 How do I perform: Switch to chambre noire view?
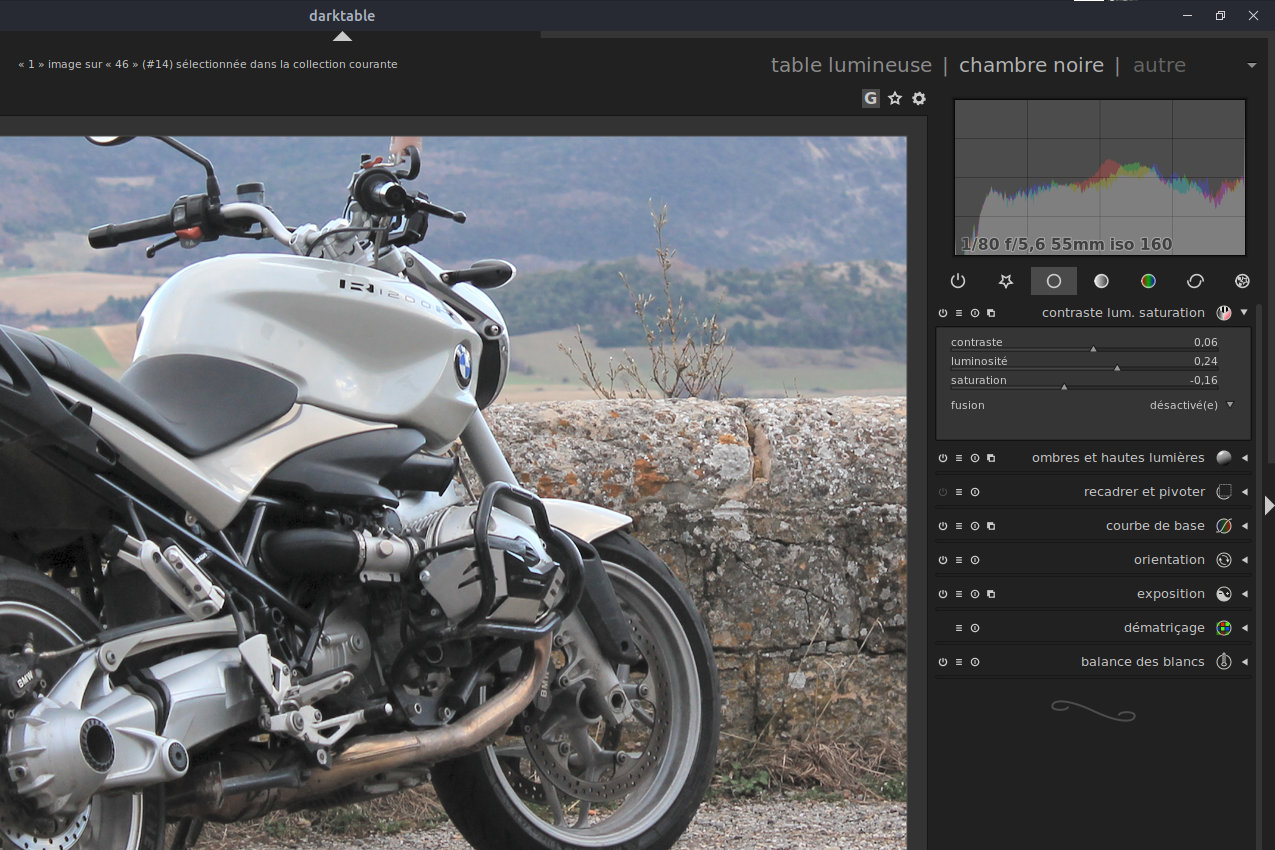pyautogui.click(x=1031, y=65)
